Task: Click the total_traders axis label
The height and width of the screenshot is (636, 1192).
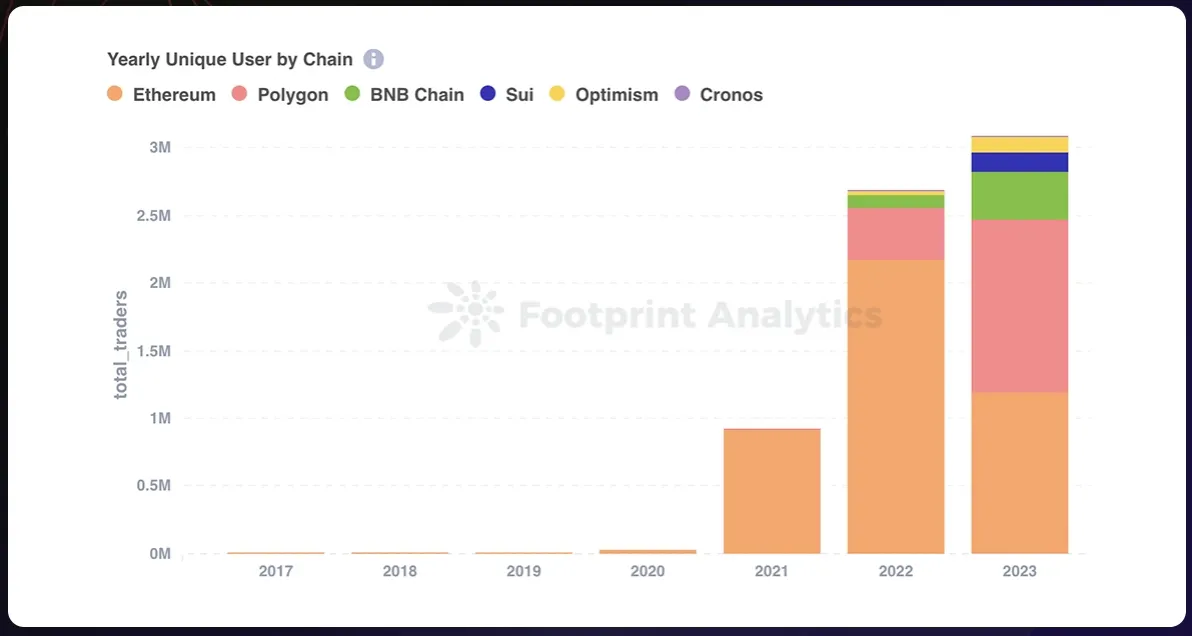Action: click(121, 344)
